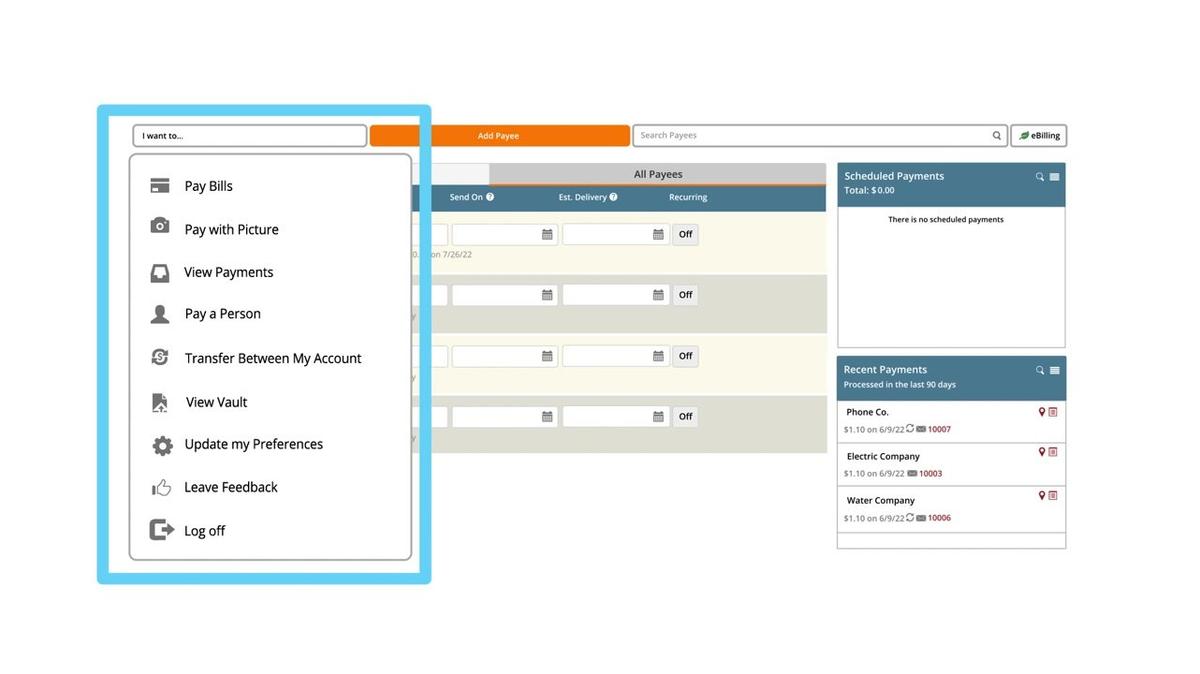The height and width of the screenshot is (674, 1200).
Task: Click "There is no scheduled payments" text
Action: point(946,220)
